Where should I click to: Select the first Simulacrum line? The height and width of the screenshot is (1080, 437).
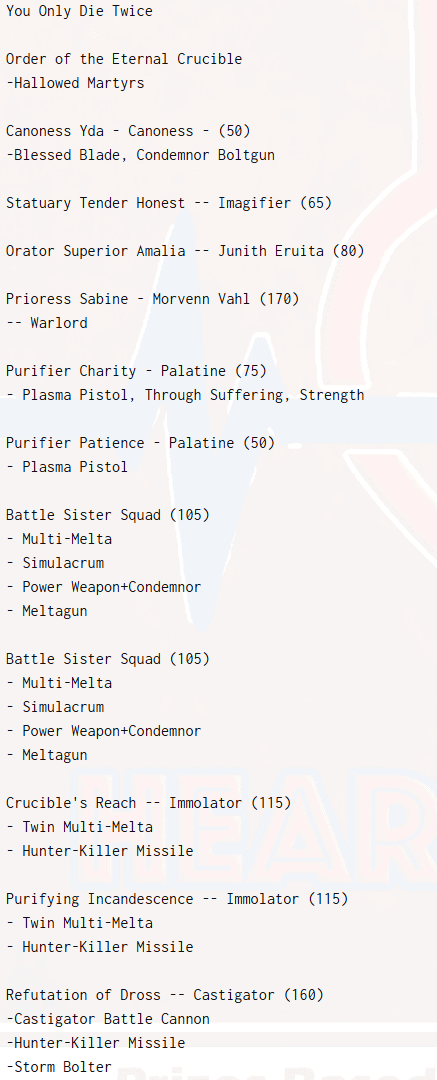[x=55, y=563]
